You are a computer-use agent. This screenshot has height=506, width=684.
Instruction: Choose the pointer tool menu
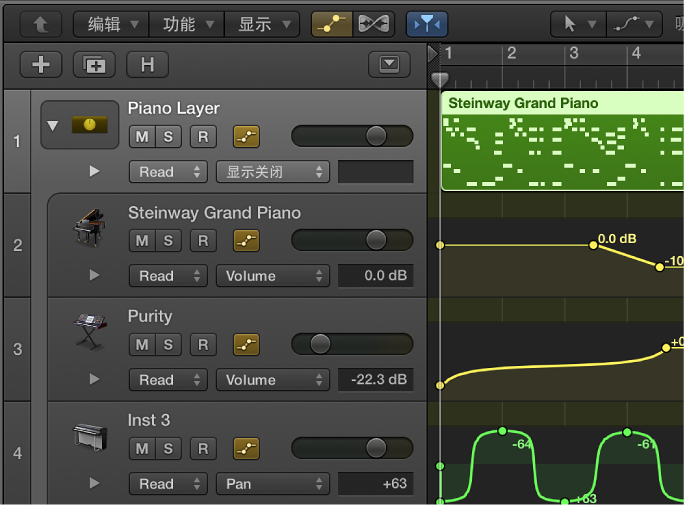pyautogui.click(x=579, y=24)
